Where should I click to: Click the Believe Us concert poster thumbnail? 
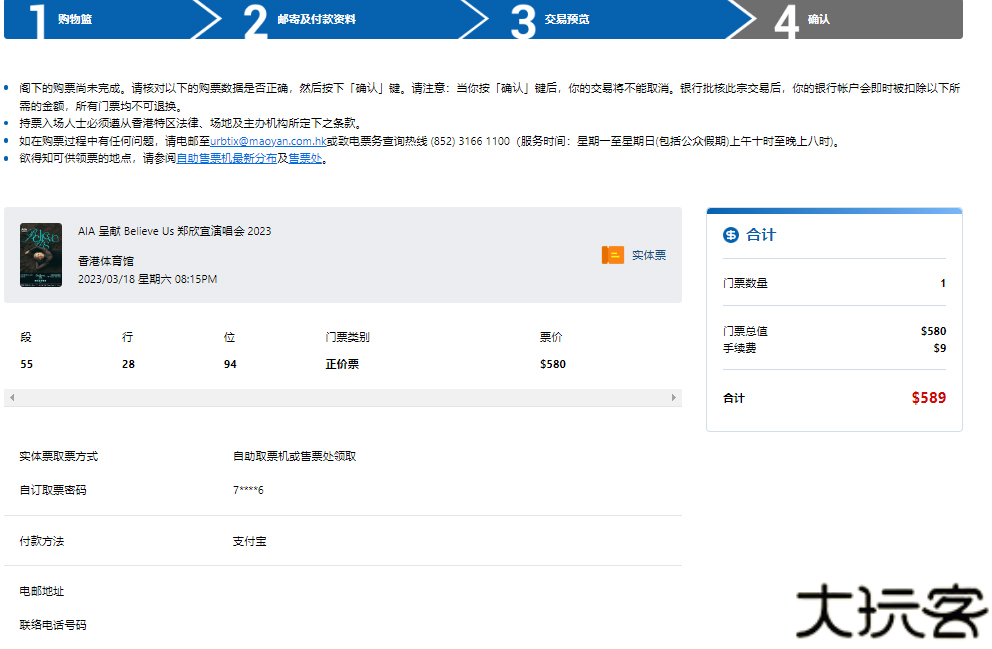pyautogui.click(x=41, y=255)
